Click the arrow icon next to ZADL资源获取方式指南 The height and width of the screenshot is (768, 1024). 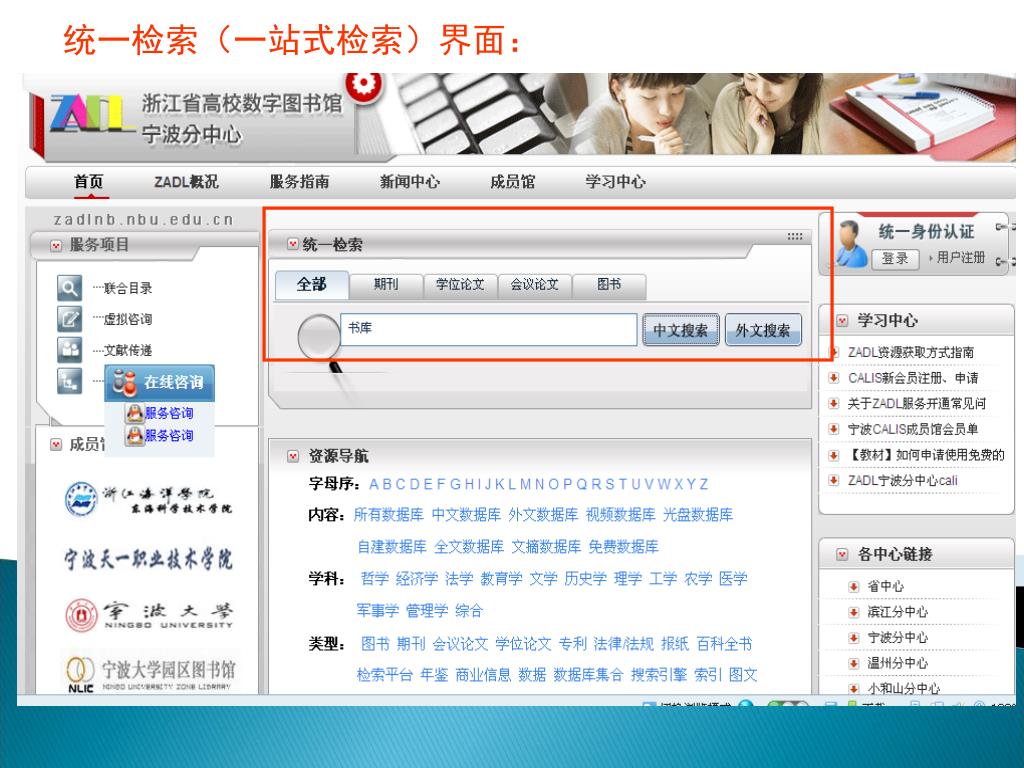pyautogui.click(x=833, y=352)
